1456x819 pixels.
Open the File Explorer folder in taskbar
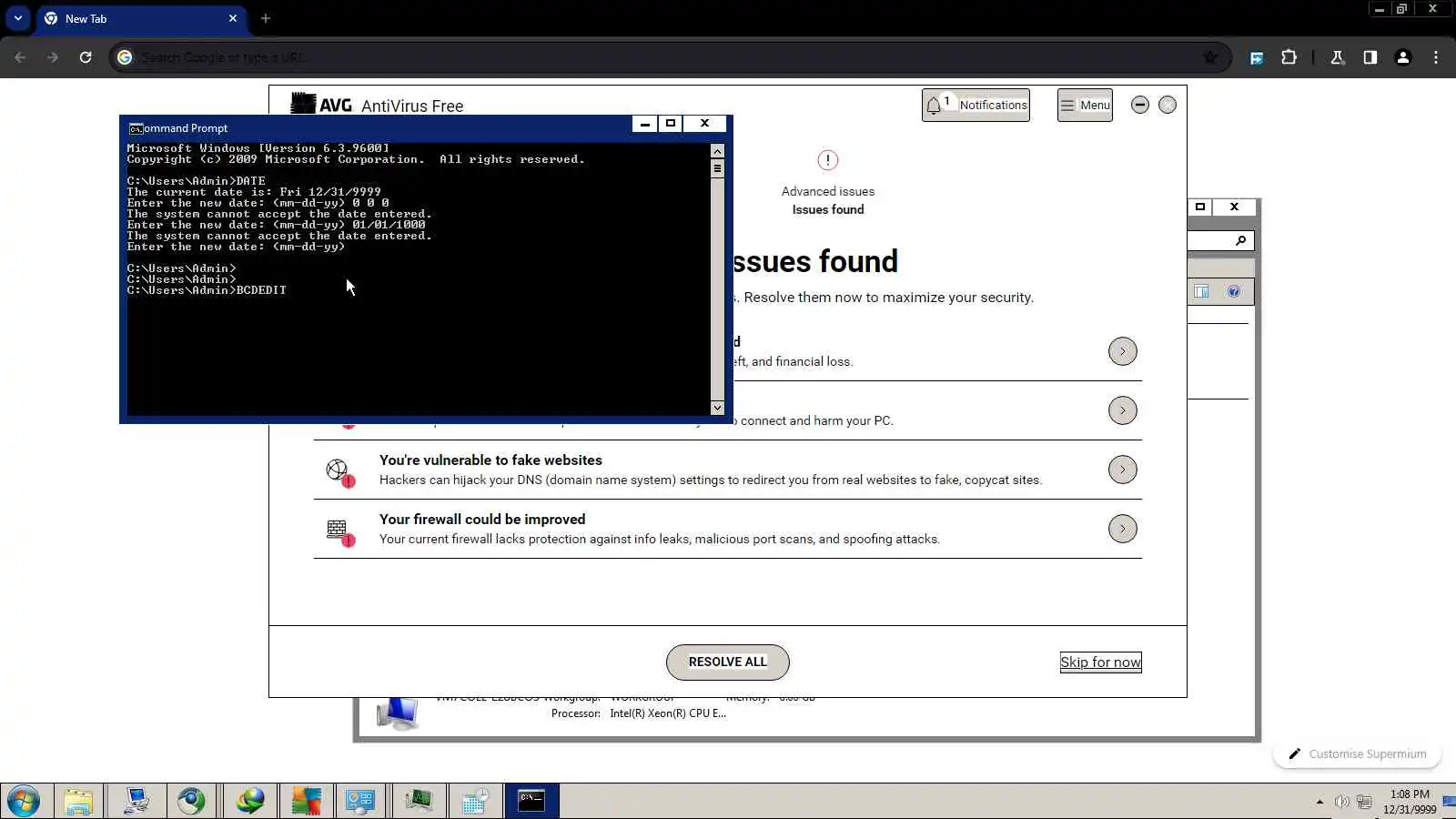tap(78, 801)
